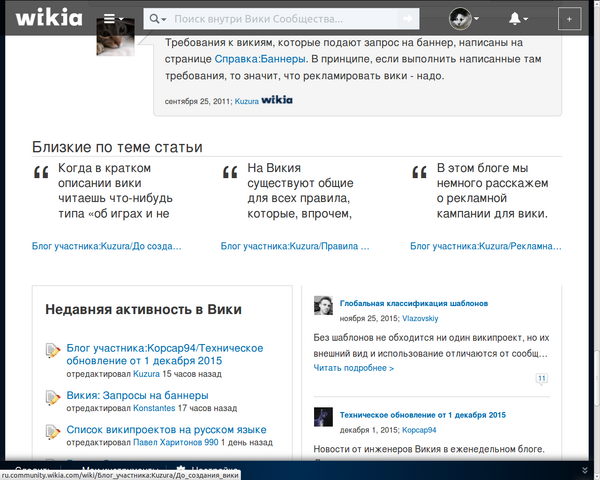The width and height of the screenshot is (600, 480).
Task: Open related article 'В этом блоге мы немного'
Action: [492, 191]
